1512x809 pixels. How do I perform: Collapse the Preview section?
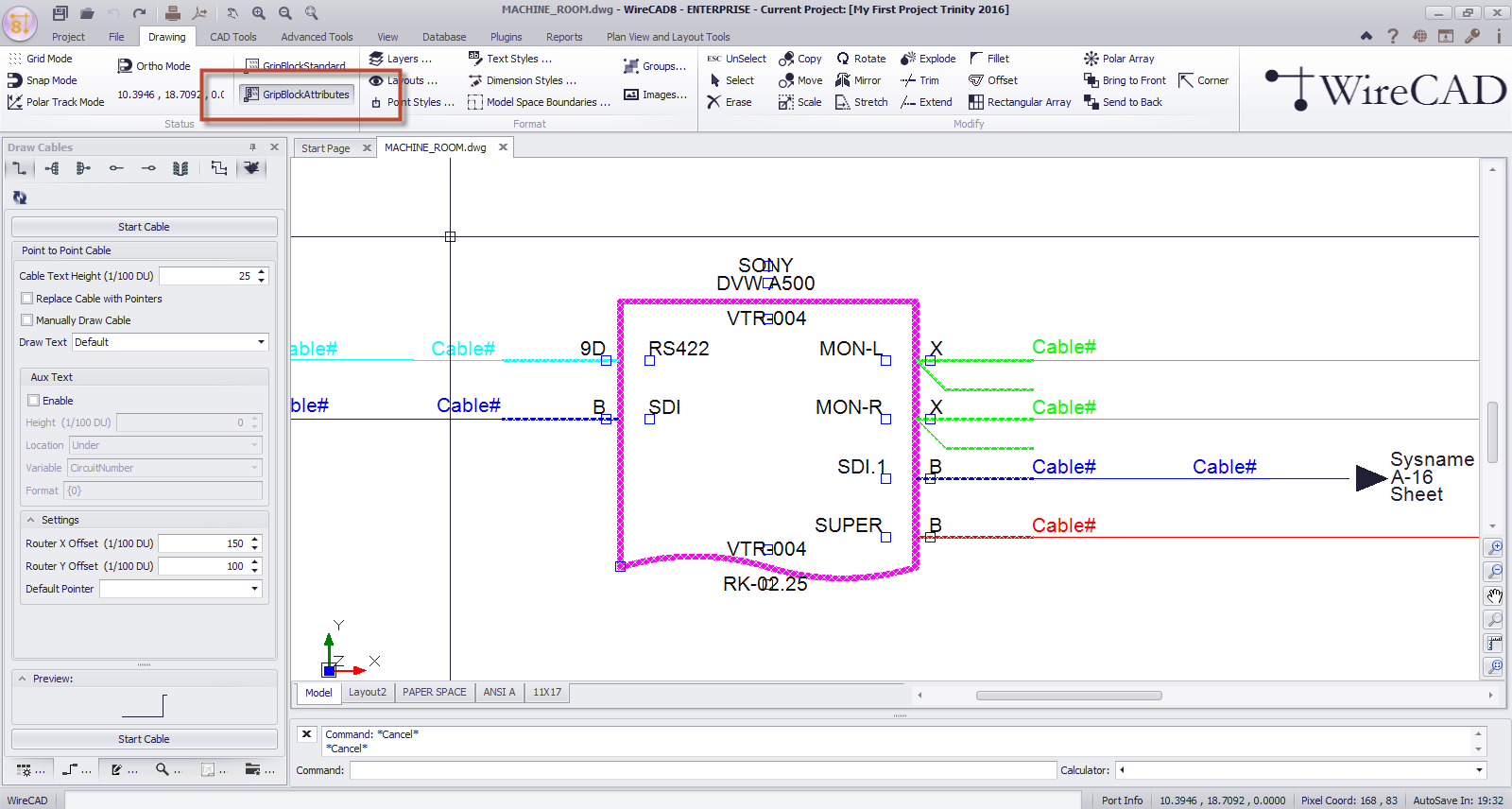click(x=22, y=679)
